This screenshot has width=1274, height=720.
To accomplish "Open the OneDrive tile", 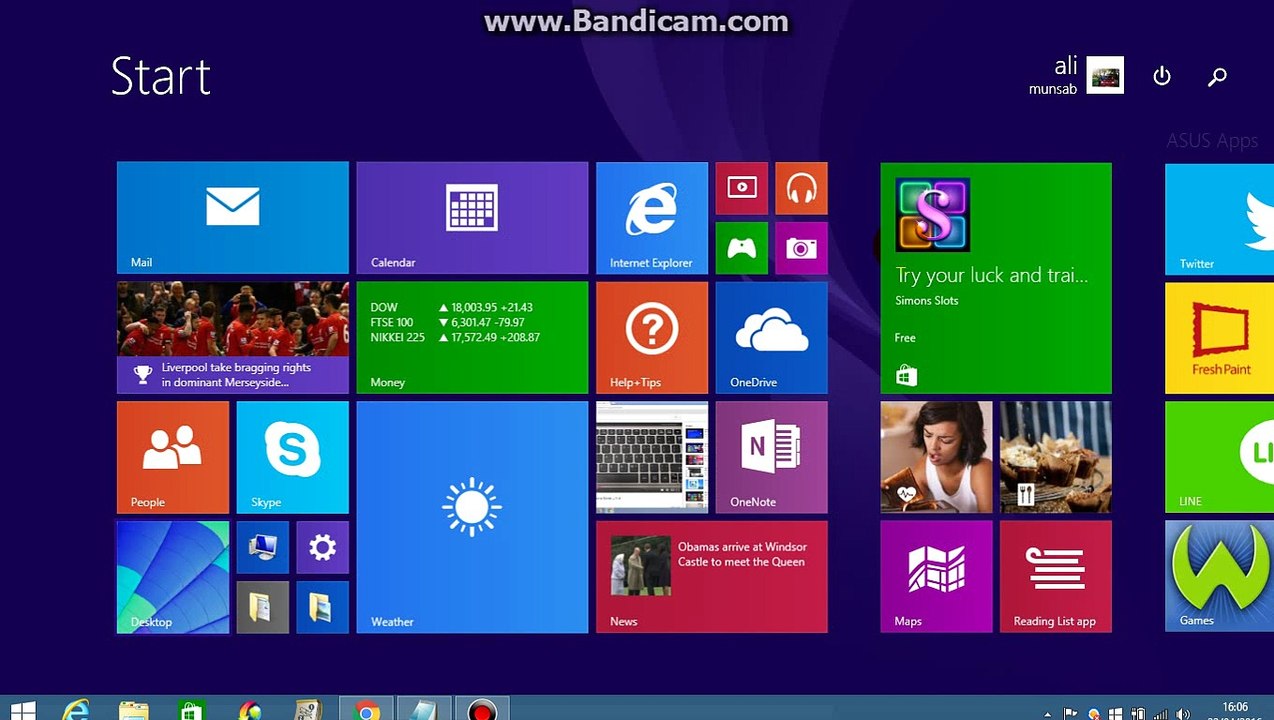I will 772,338.
